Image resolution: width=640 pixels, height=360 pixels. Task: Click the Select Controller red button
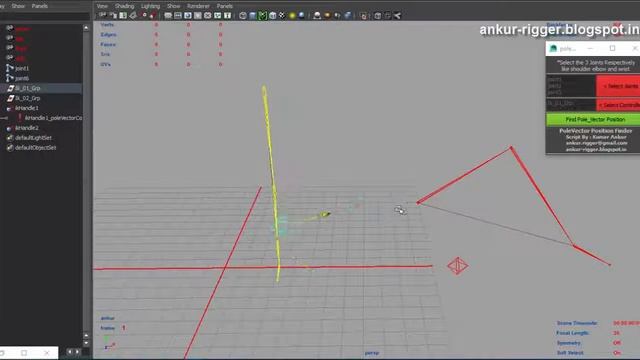tap(618, 105)
